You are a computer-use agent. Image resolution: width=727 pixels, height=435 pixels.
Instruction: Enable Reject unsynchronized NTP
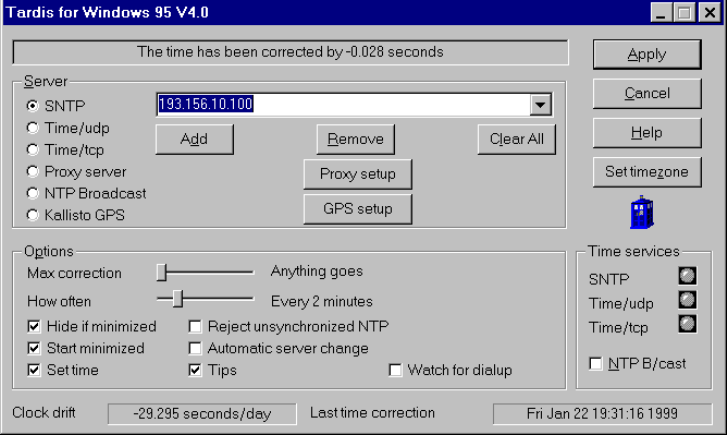click(195, 326)
